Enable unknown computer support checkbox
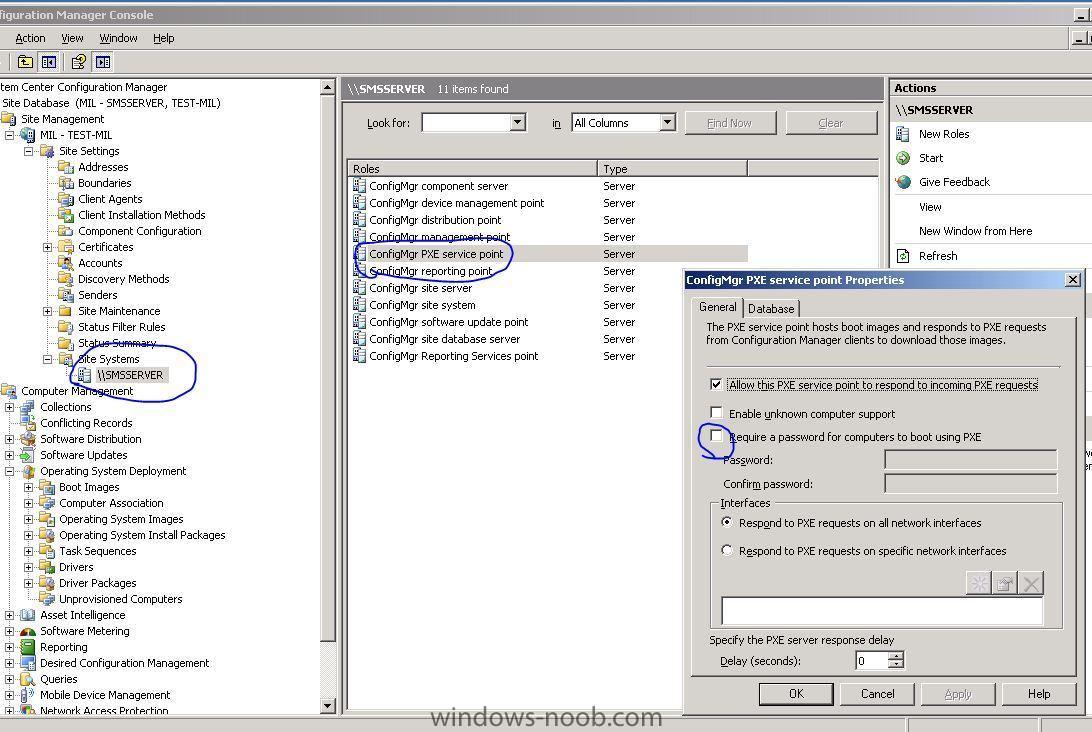Screen dimensions: 1092x732 (x=716, y=412)
